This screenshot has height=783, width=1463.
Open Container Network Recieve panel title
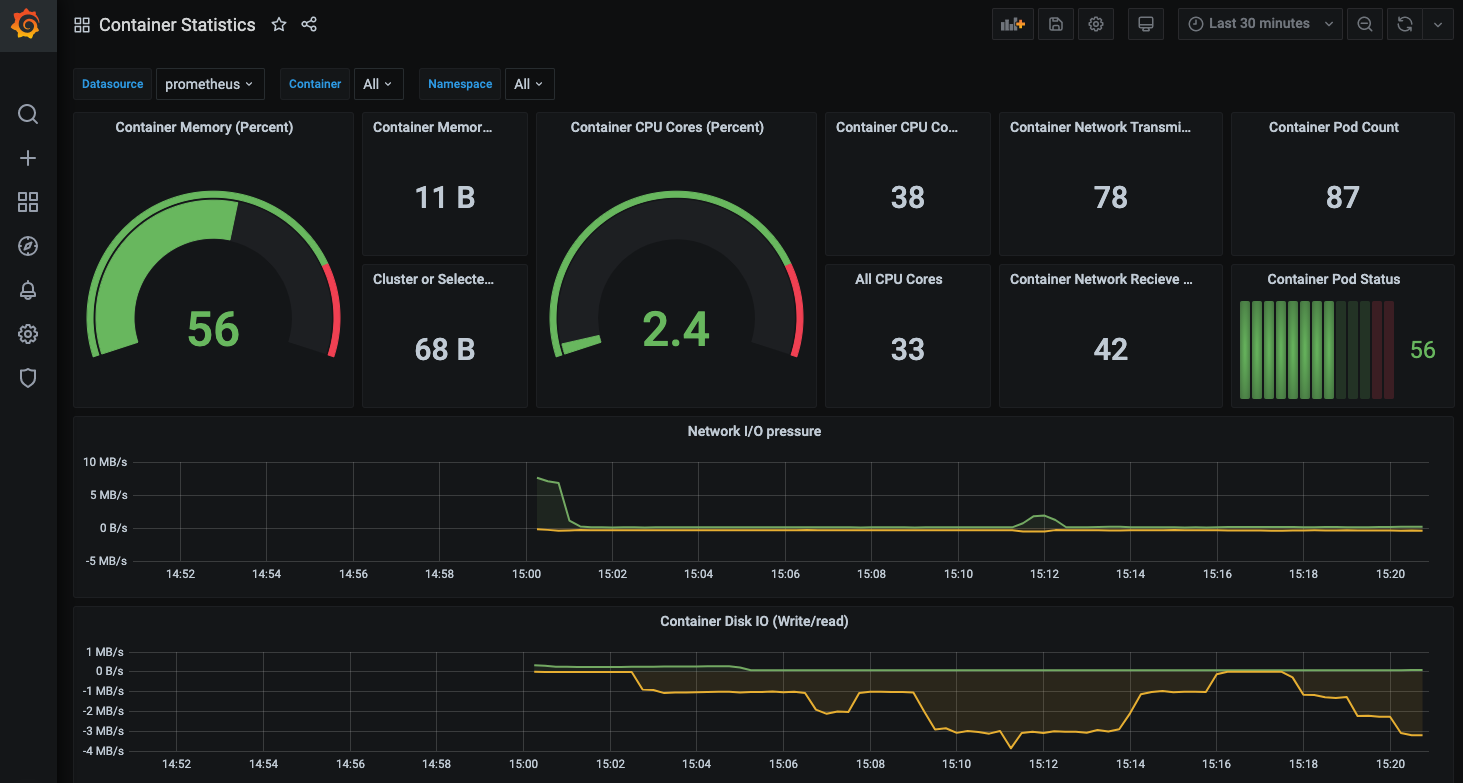click(x=1101, y=279)
